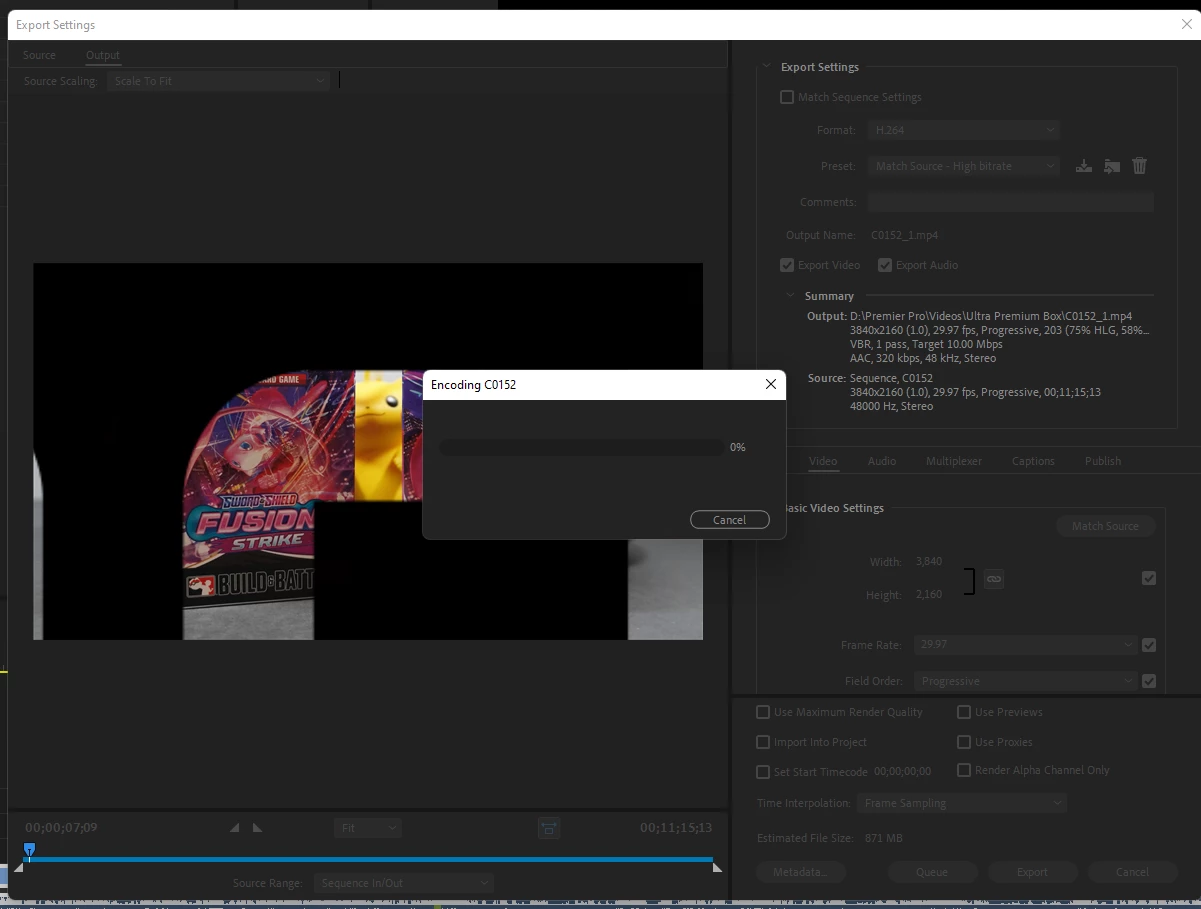Click the blue playhead on preview timeline
The width and height of the screenshot is (1201, 909).
(29, 849)
